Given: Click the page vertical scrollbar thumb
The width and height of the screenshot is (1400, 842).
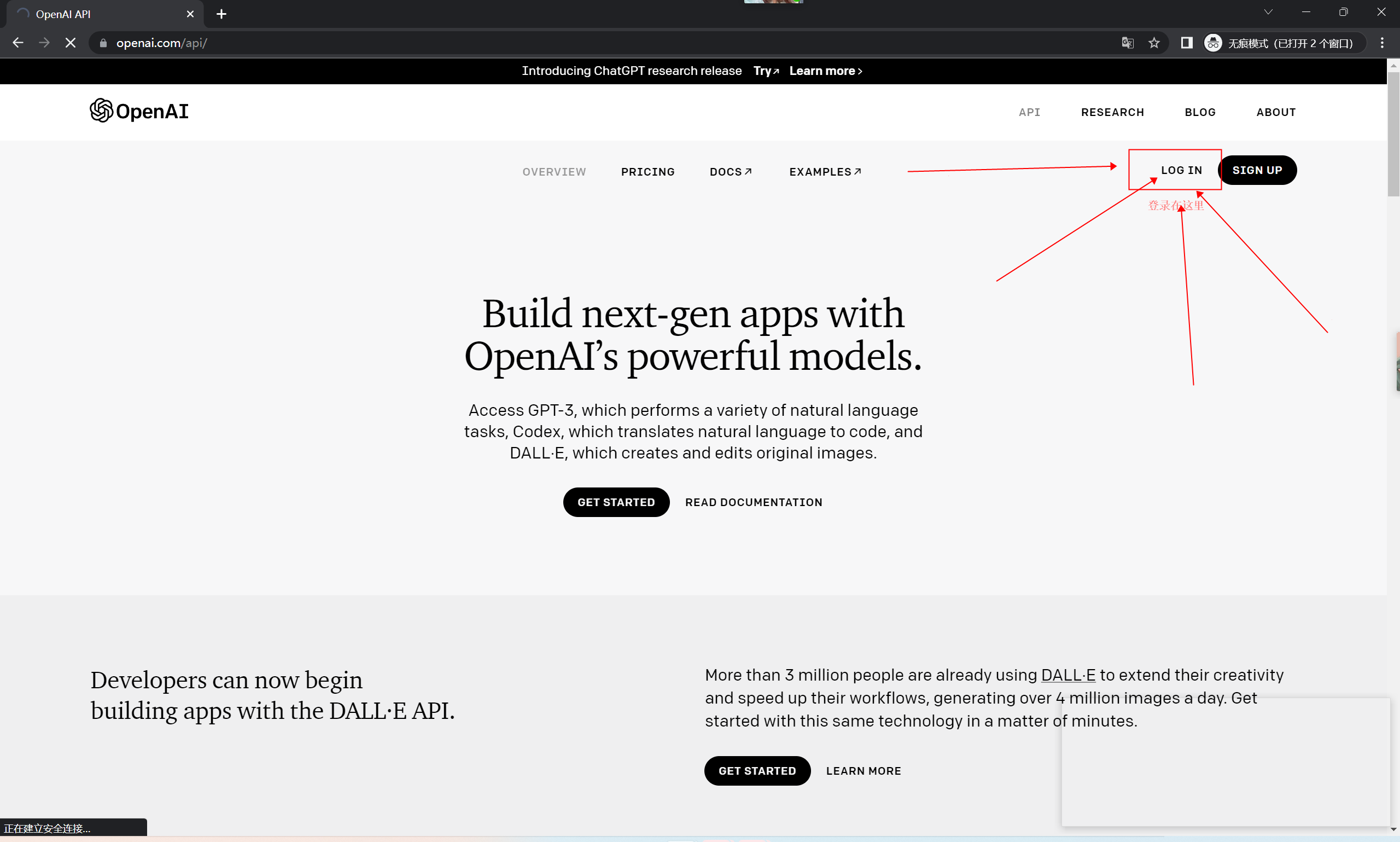Looking at the screenshot, I should coord(1393,133).
